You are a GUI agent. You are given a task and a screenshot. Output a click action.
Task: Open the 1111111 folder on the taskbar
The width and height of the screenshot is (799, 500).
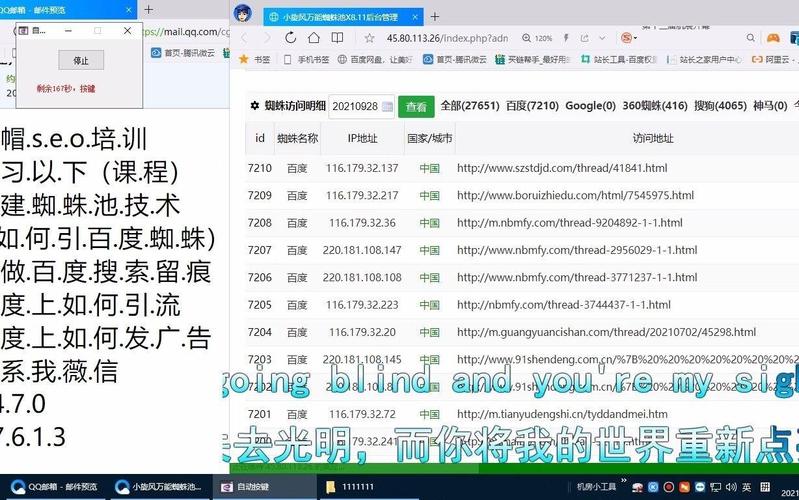[x=357, y=486]
